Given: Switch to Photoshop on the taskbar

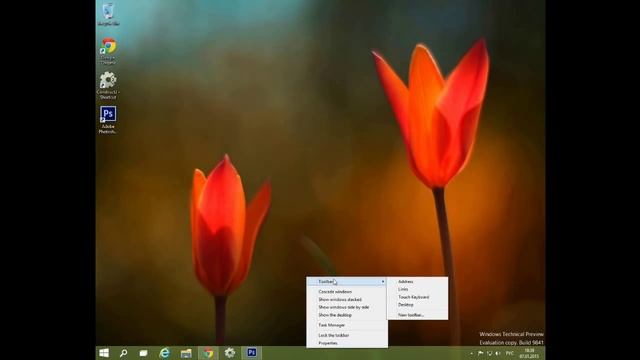Looking at the screenshot, I should pyautogui.click(x=251, y=353).
